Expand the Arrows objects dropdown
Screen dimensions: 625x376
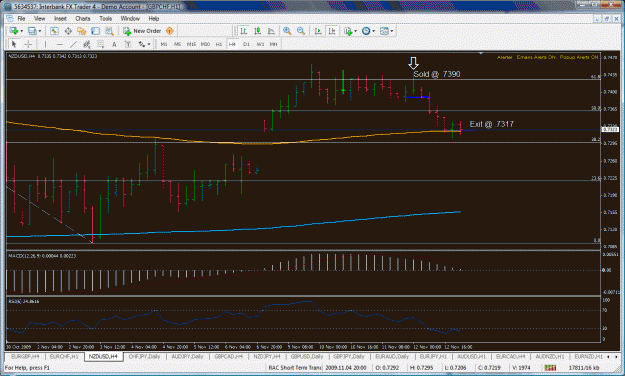[149, 45]
